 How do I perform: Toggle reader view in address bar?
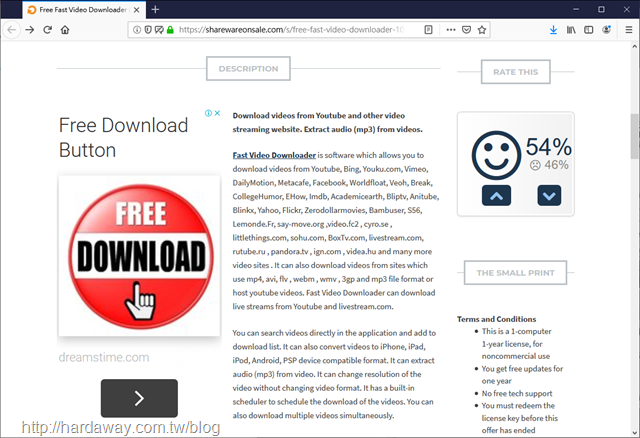click(428, 30)
